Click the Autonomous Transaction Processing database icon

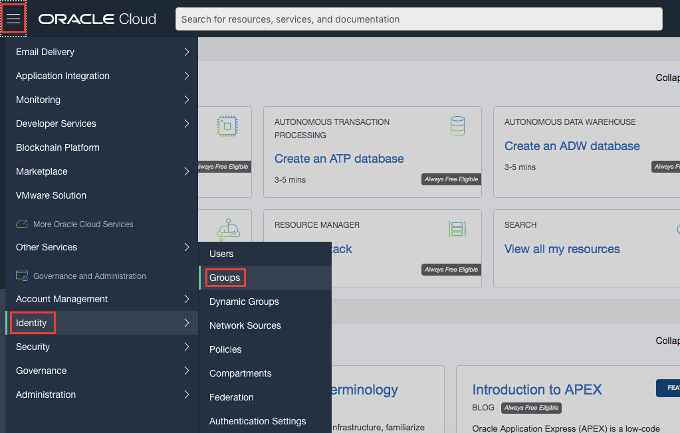point(458,126)
